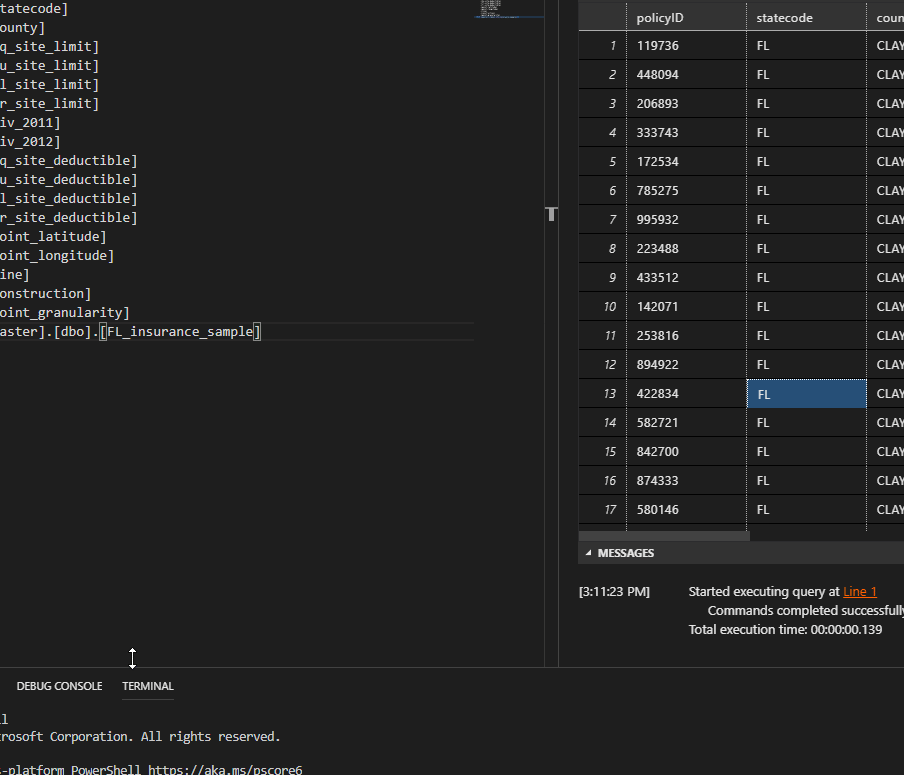Click the [fr_site_limit] line in editor
This screenshot has height=775, width=904.
(50, 103)
